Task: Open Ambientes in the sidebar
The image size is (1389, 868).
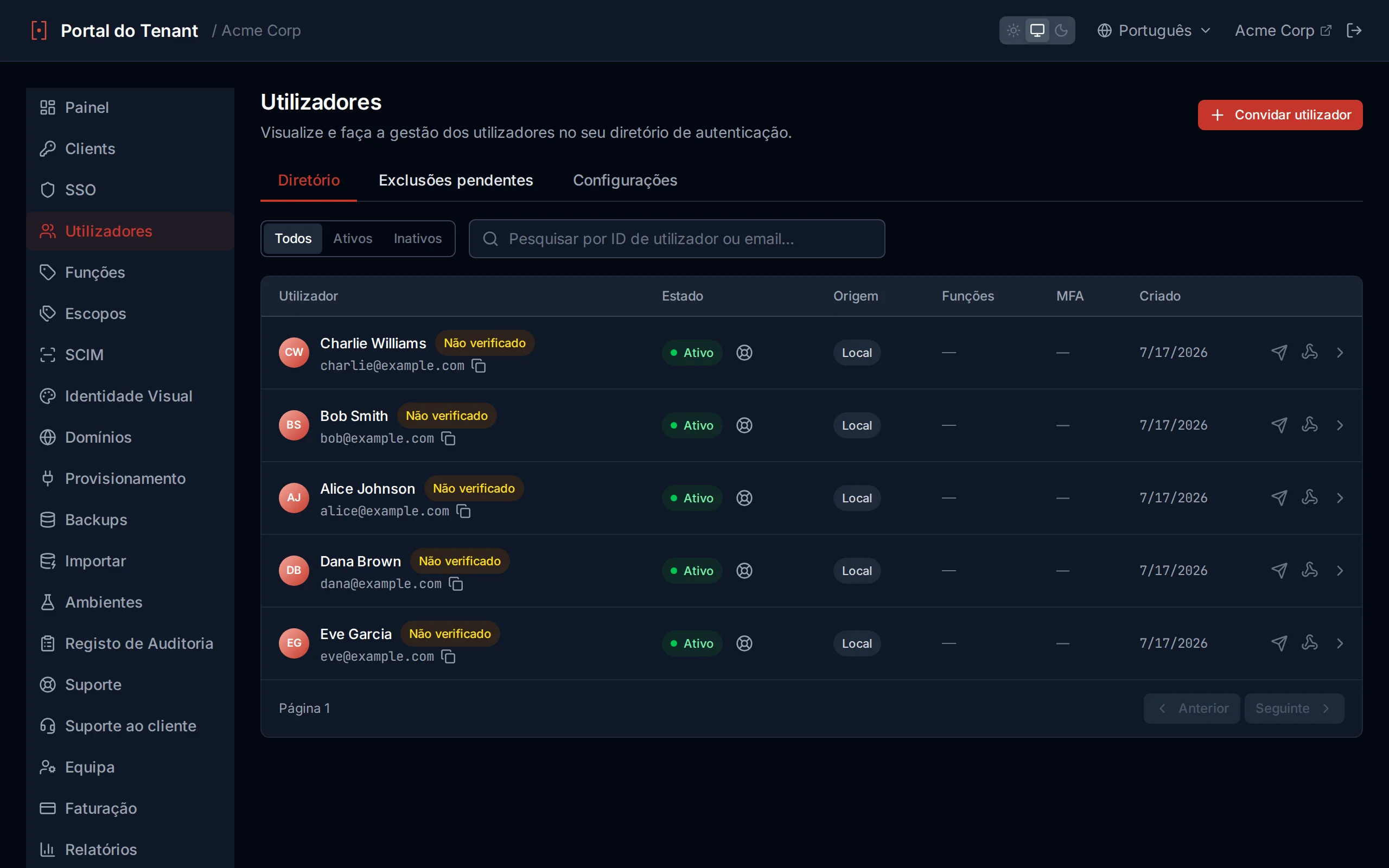Action: [130, 602]
